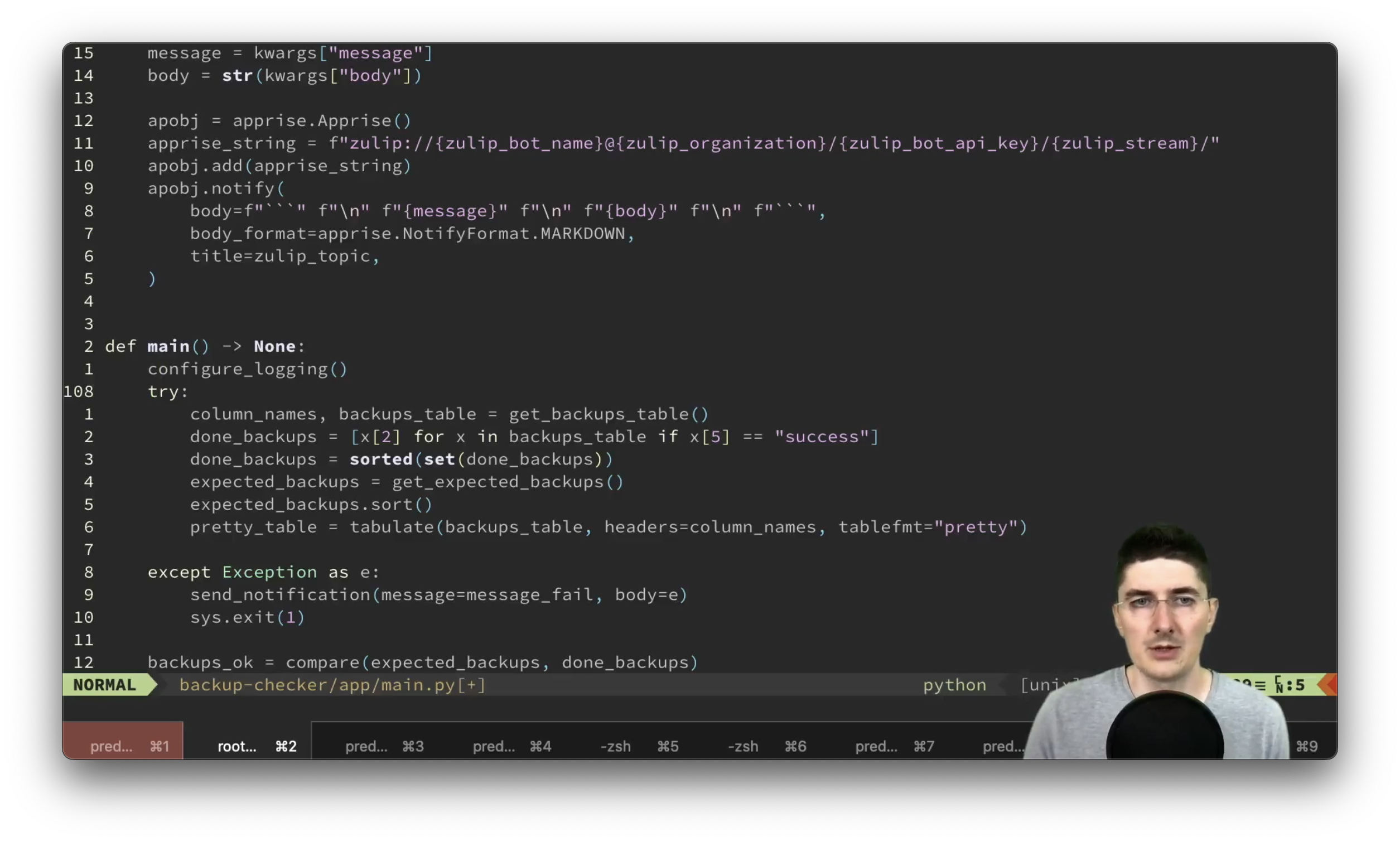The image size is (1400, 842).
Task: Click 'get_backups_table()' call
Action: point(609,414)
